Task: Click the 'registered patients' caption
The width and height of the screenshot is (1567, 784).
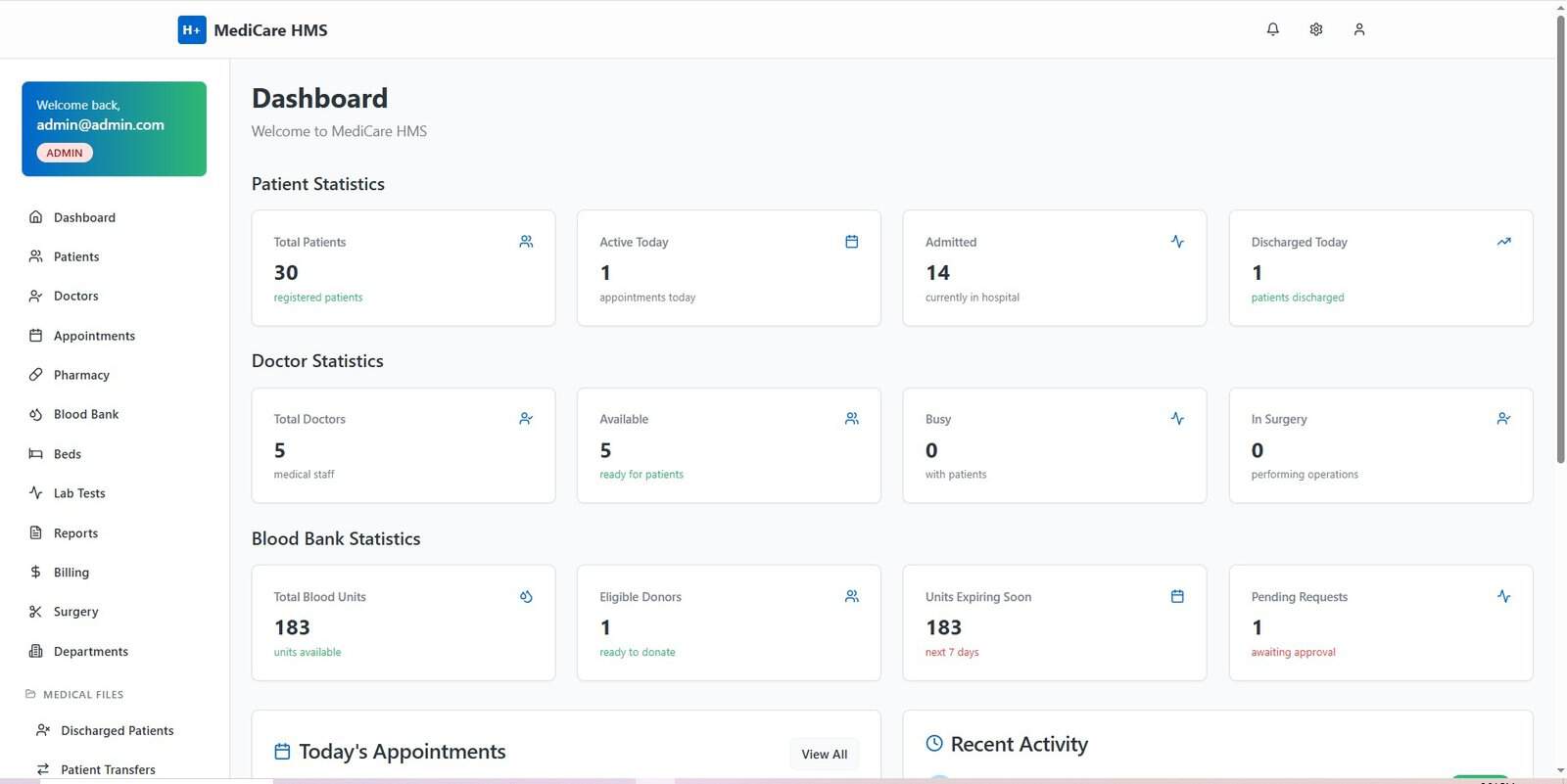Action: pos(318,298)
